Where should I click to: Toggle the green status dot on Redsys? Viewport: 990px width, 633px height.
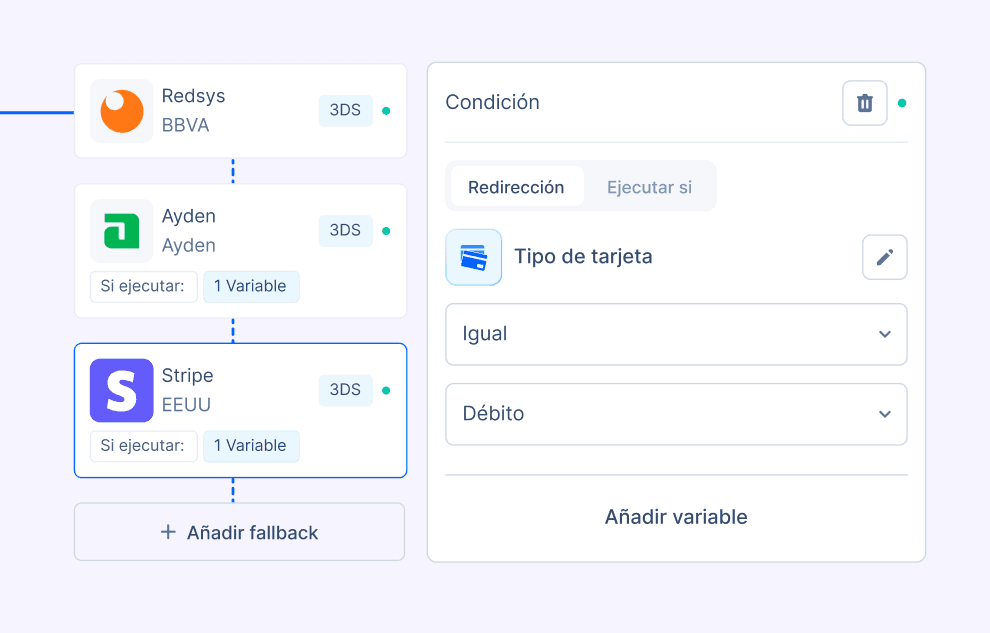coord(385,110)
